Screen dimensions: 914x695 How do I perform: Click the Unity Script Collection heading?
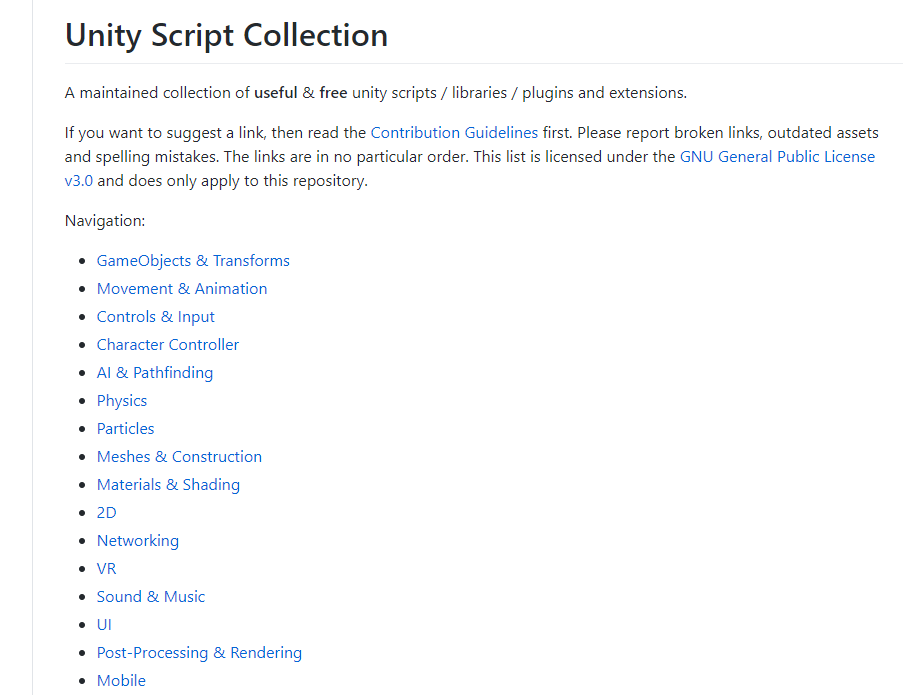tap(226, 35)
